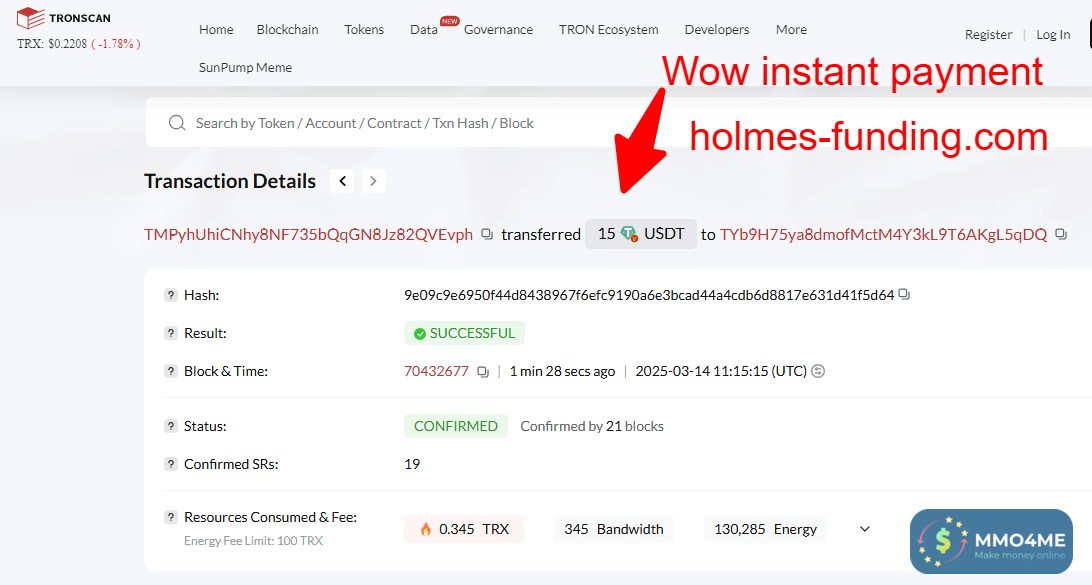Expand the resources consumed details chevron

pos(864,529)
